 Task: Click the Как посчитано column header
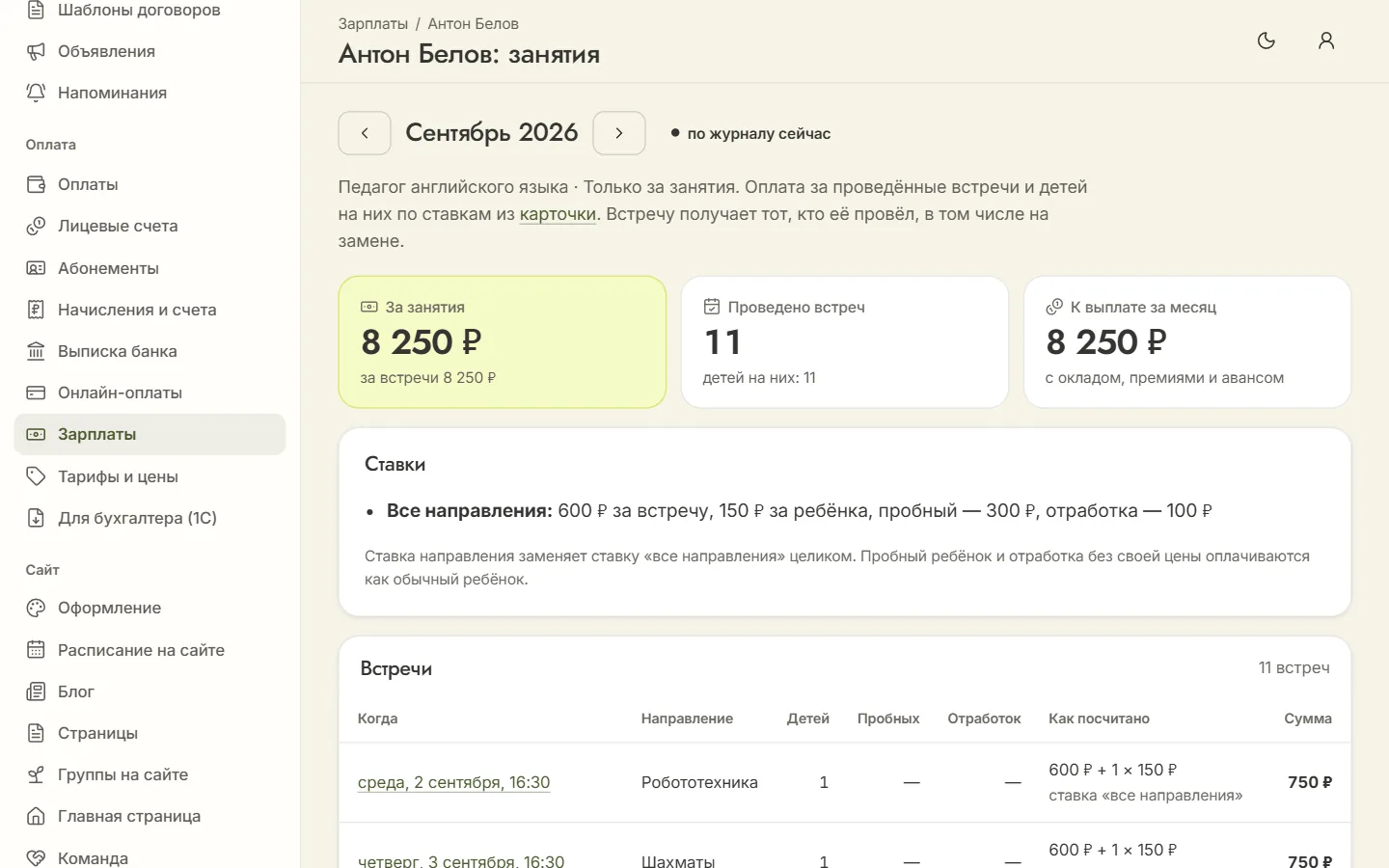1099,719
